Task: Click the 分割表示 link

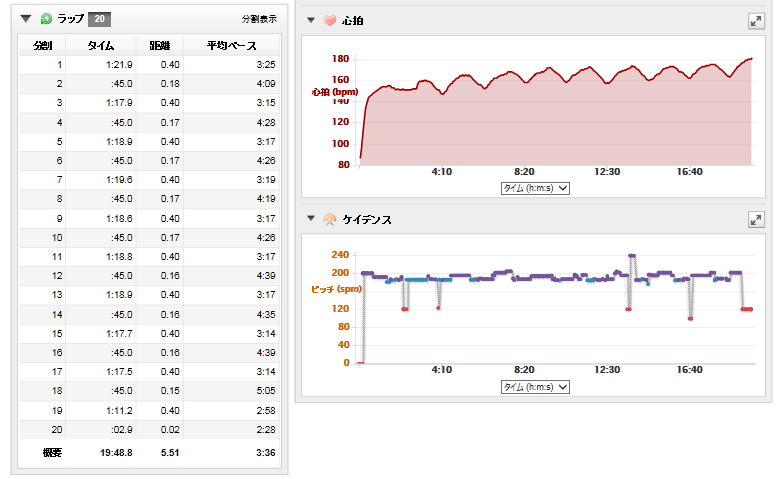Action: pyautogui.click(x=259, y=19)
